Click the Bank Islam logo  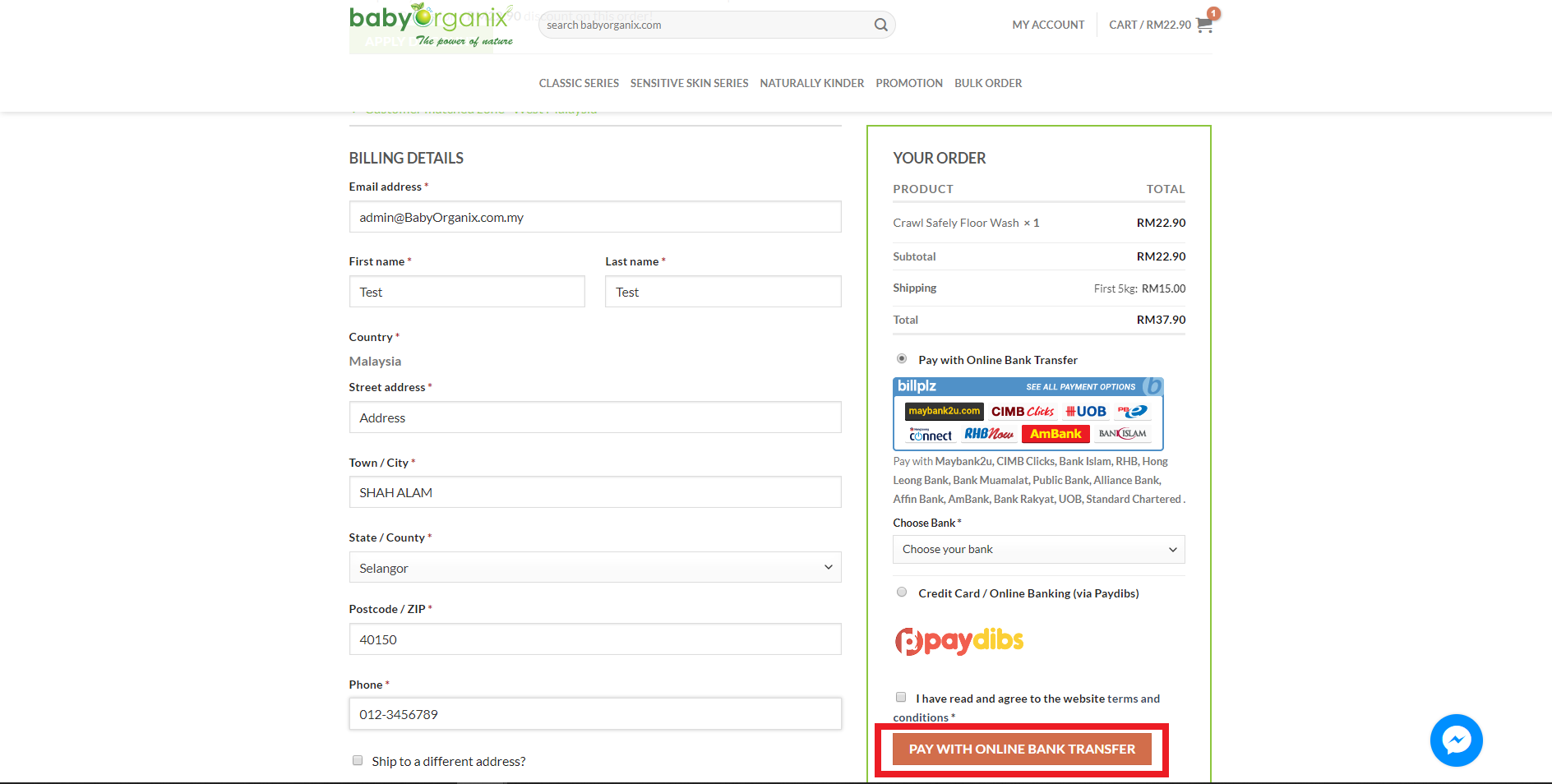pyautogui.click(x=1122, y=434)
